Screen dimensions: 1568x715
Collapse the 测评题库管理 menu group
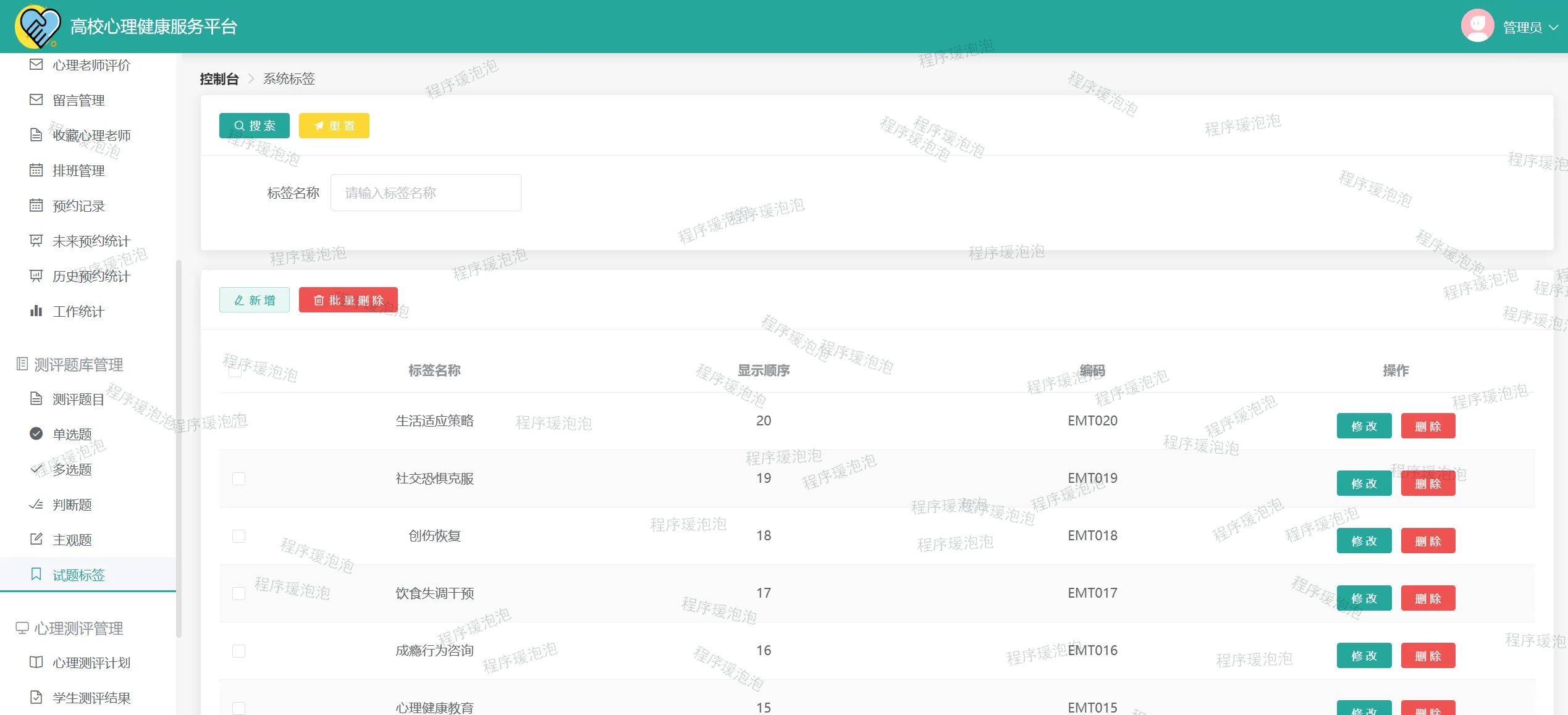[78, 364]
